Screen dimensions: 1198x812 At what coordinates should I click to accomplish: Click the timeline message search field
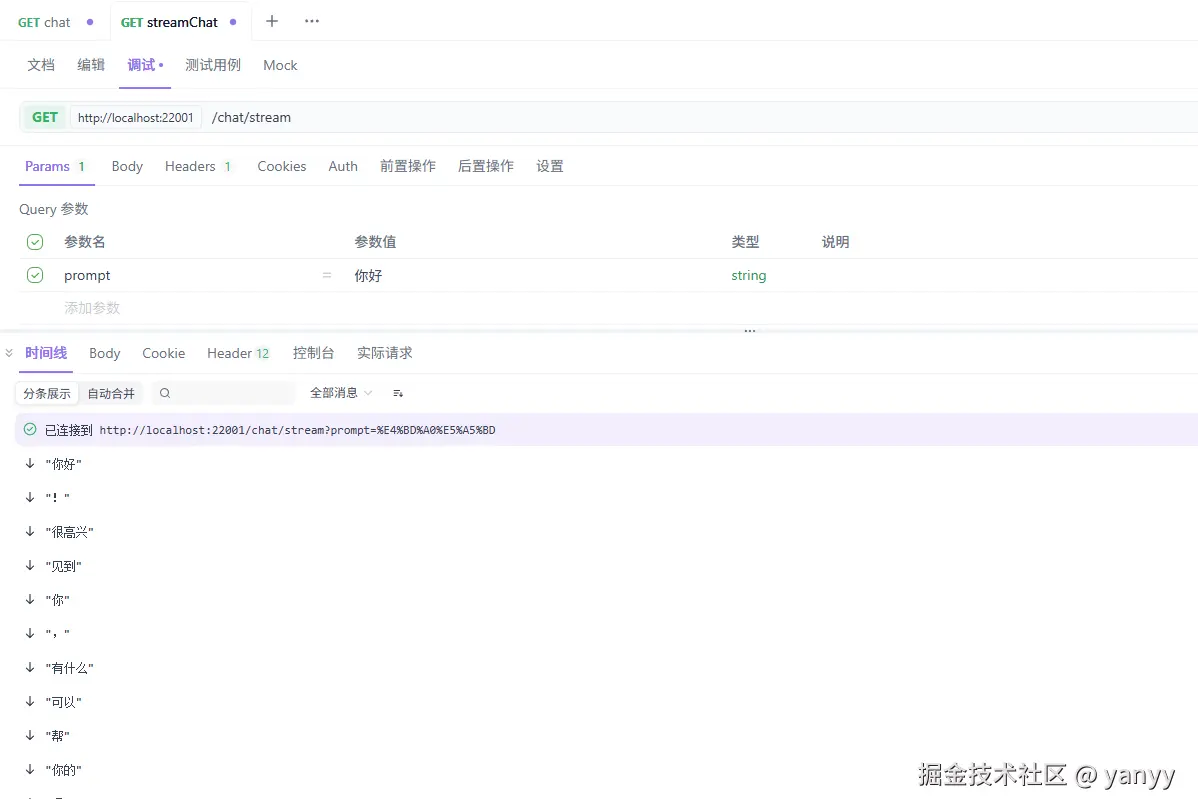[223, 393]
